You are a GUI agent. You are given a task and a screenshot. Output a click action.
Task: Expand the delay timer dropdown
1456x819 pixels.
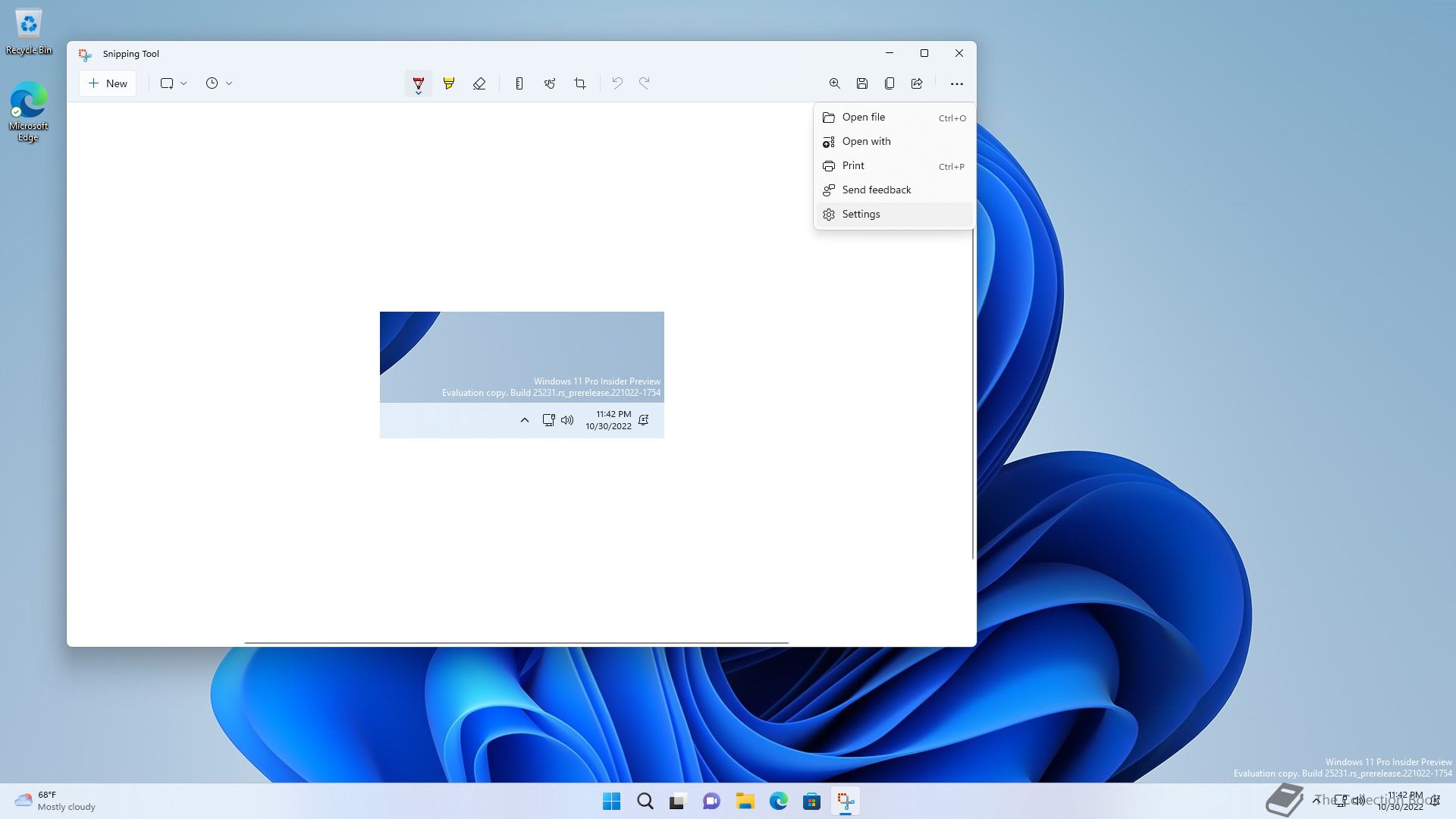pyautogui.click(x=219, y=83)
